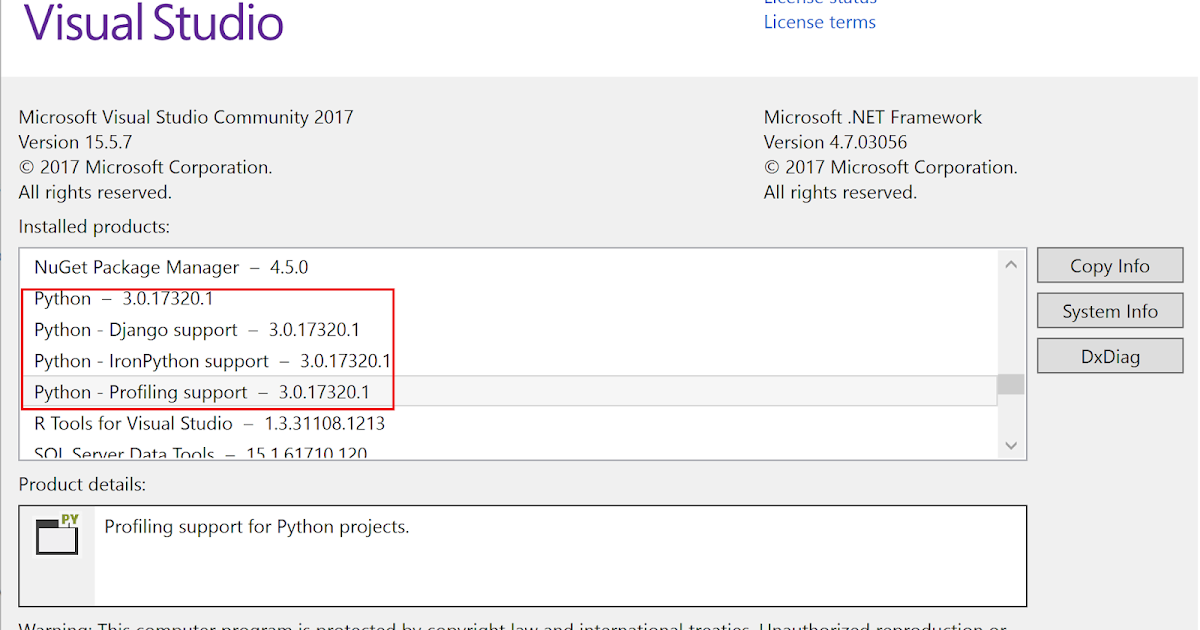1200x630 pixels.
Task: Select Python - IronPython support entry
Action: coord(508,360)
